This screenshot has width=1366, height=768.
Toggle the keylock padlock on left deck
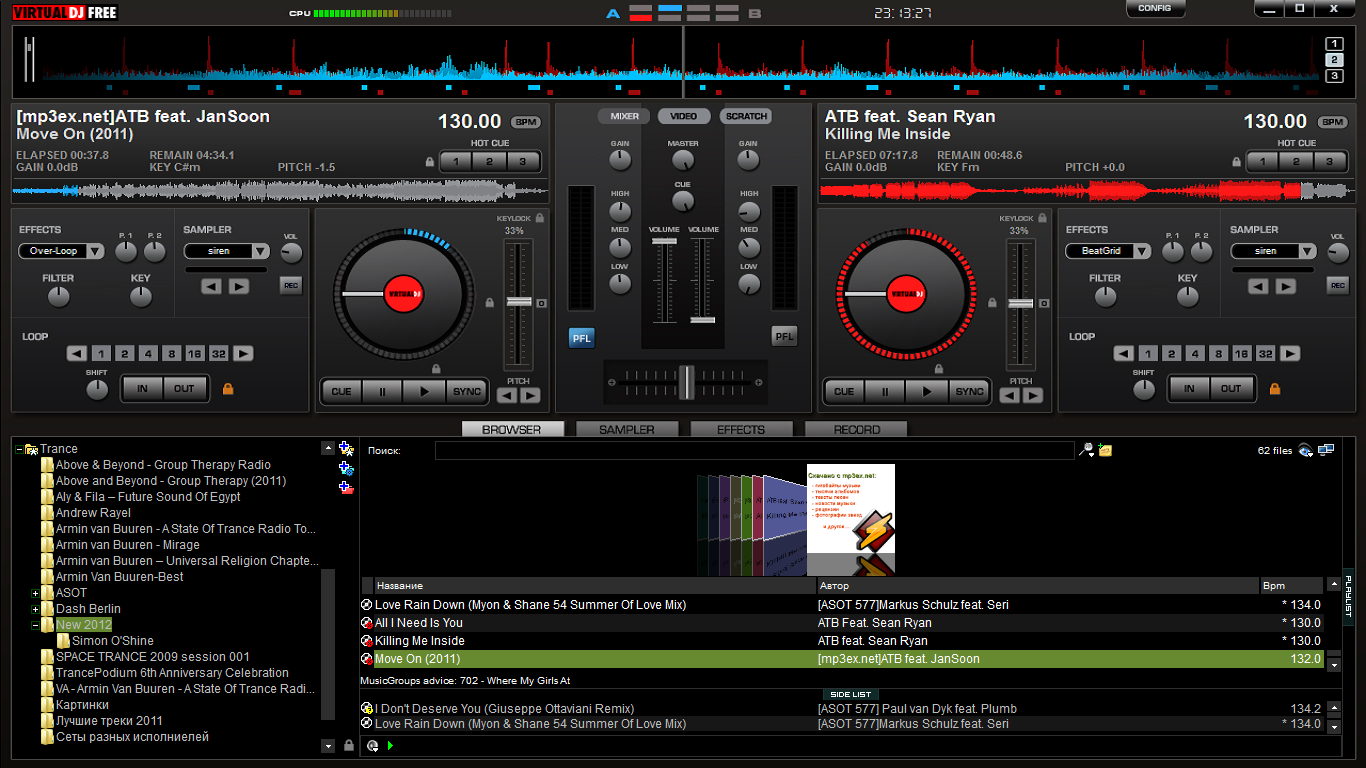click(x=539, y=218)
